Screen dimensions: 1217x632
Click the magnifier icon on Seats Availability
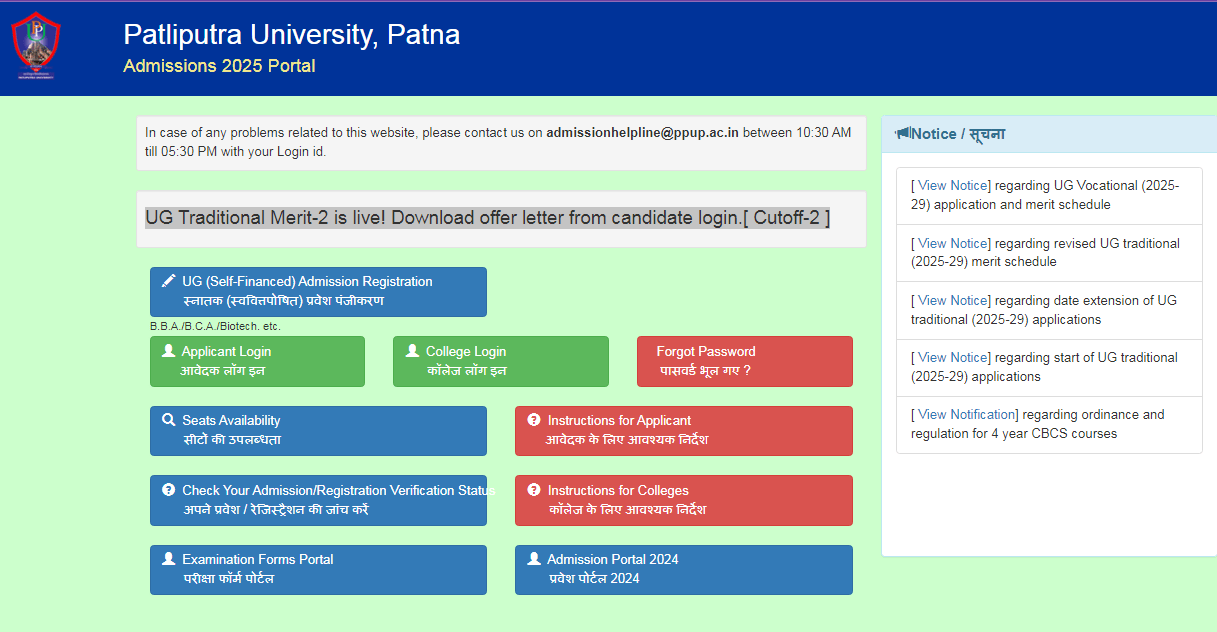pos(168,420)
